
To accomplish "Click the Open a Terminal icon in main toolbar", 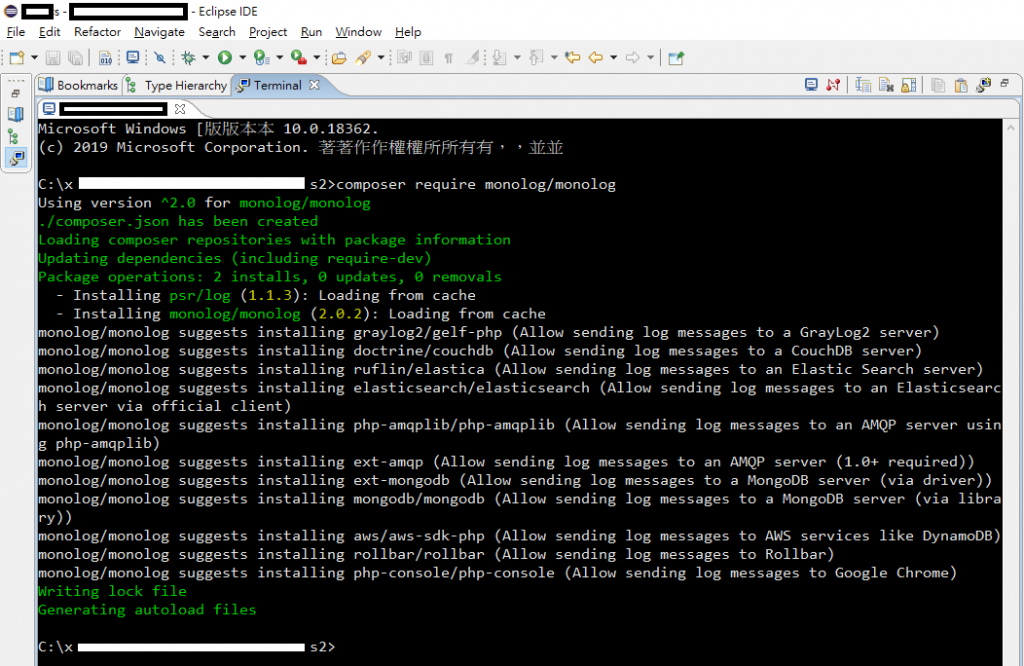I will [x=133, y=58].
